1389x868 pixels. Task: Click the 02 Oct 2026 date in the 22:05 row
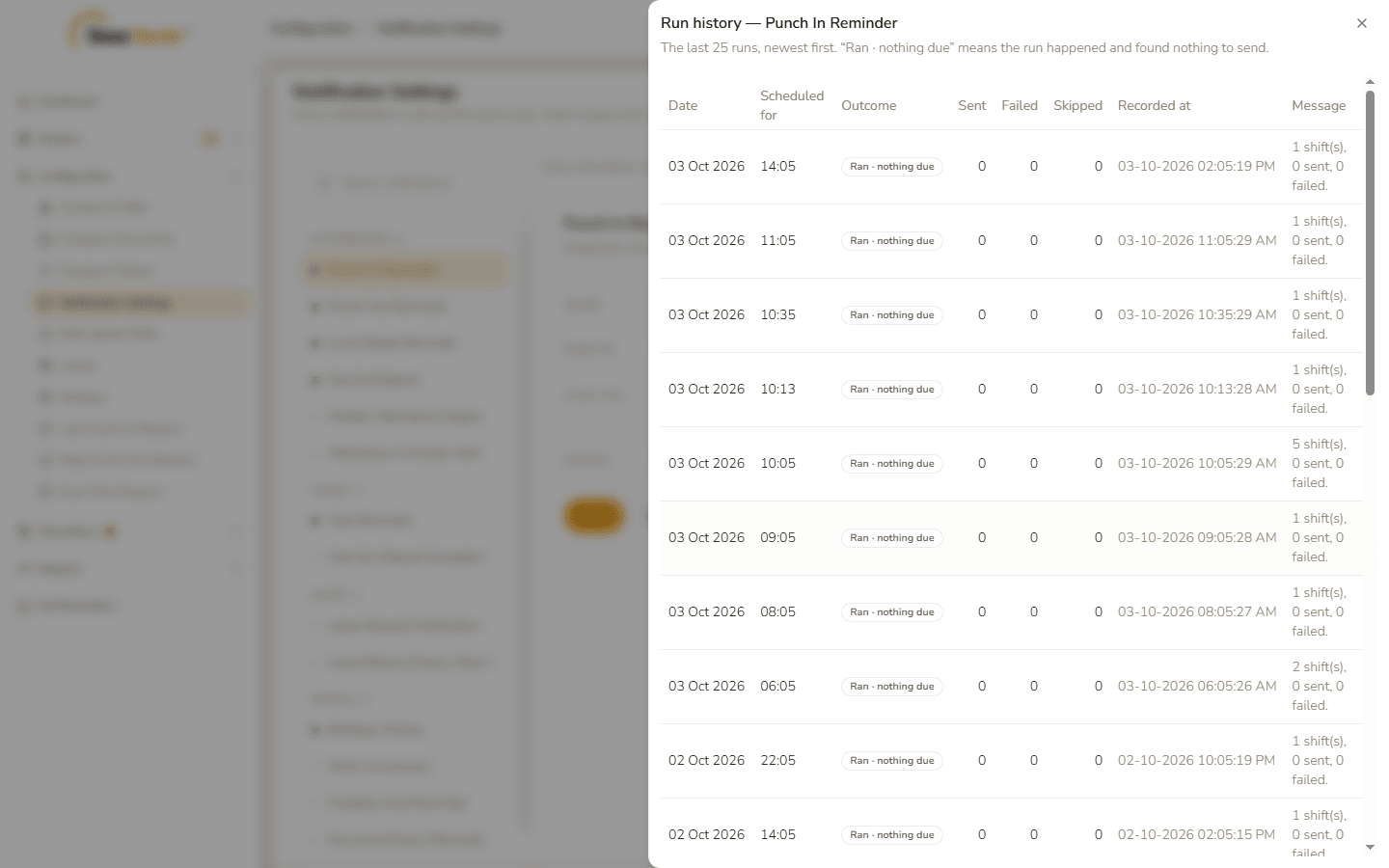(707, 760)
